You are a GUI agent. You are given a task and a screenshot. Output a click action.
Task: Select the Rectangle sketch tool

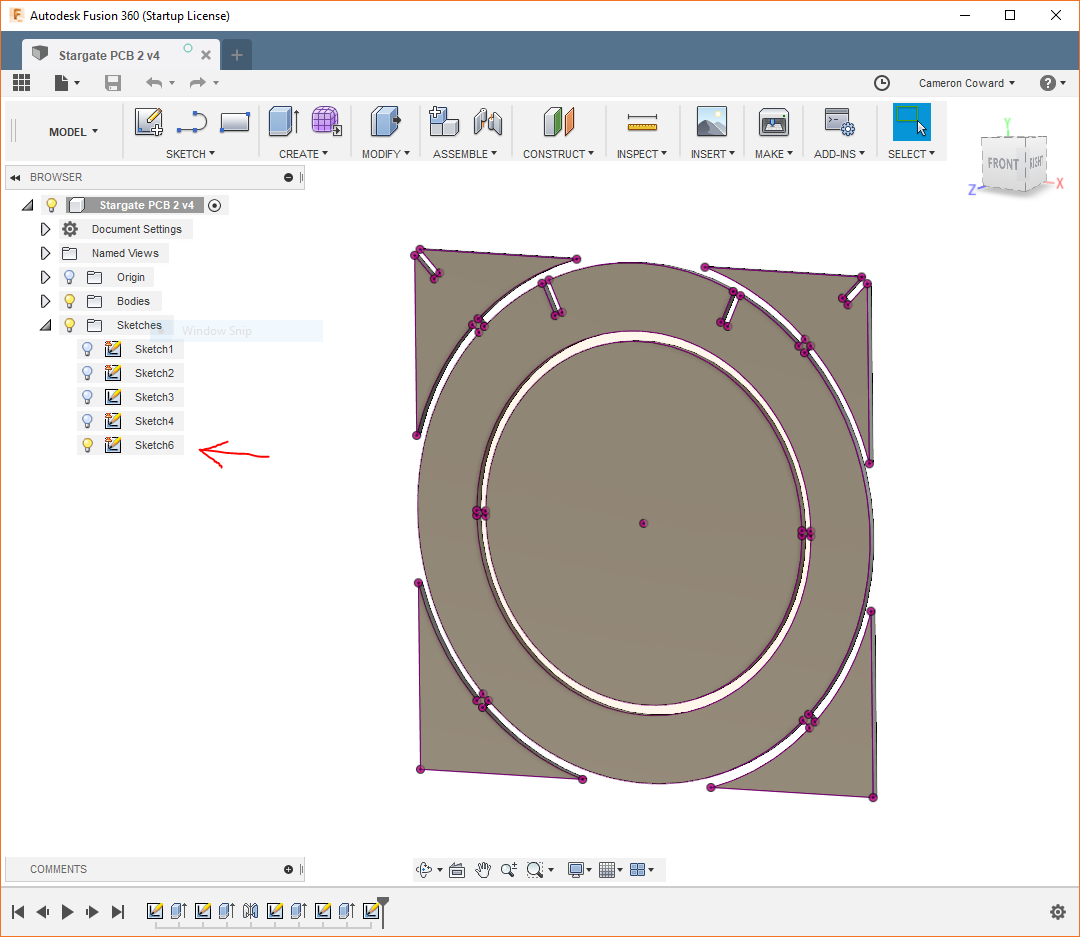tap(235, 122)
